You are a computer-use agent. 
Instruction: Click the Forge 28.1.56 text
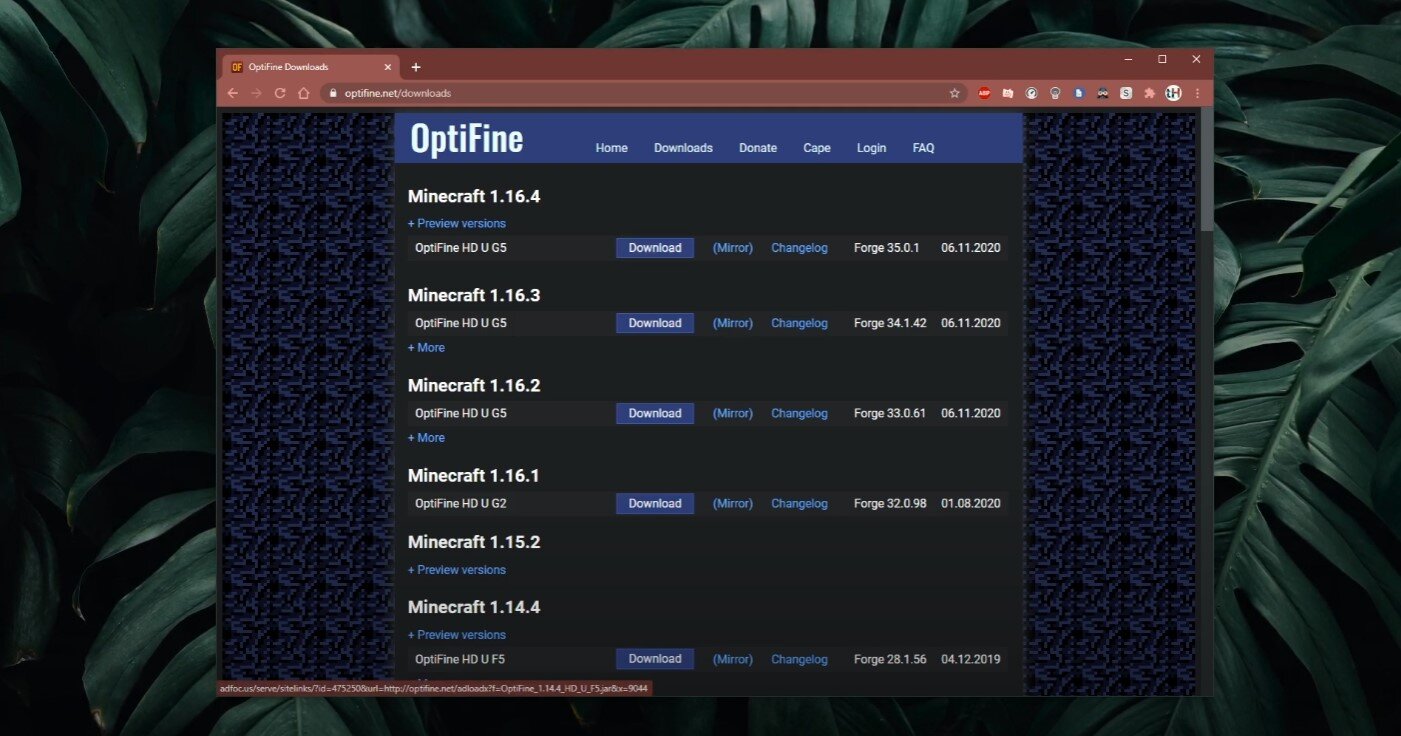click(x=890, y=659)
